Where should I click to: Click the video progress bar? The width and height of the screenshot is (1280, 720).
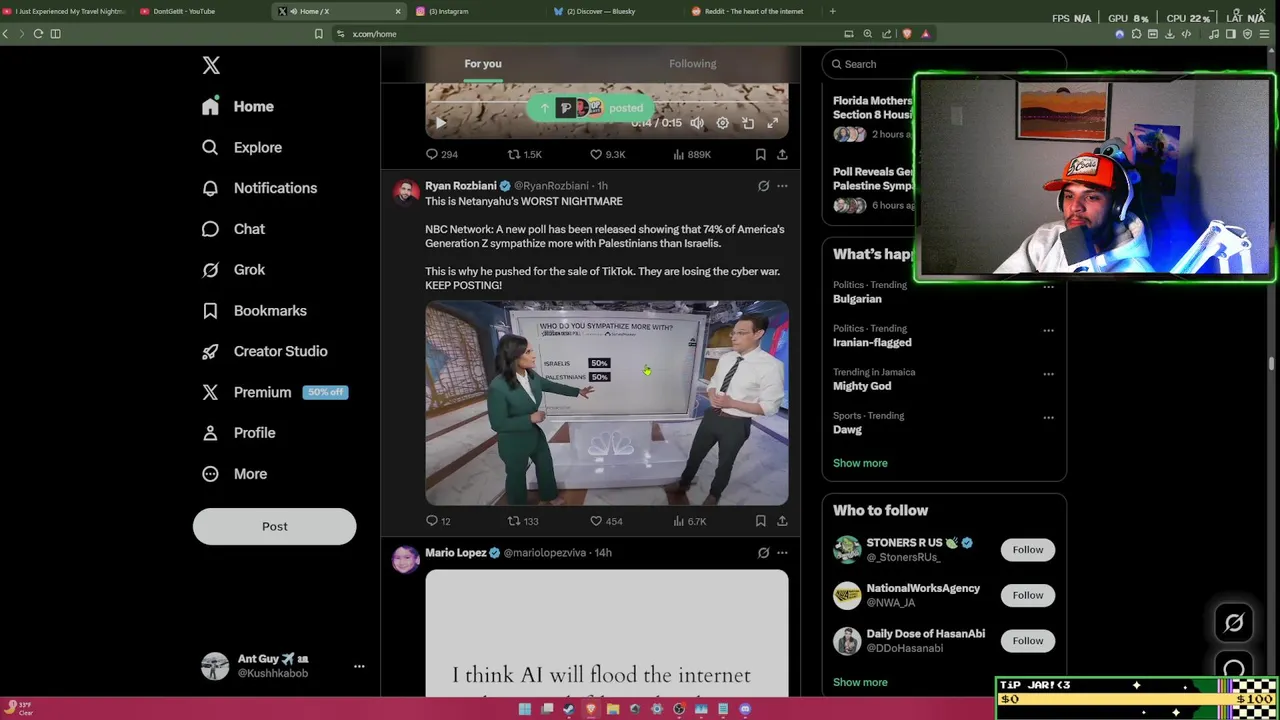coord(607,104)
